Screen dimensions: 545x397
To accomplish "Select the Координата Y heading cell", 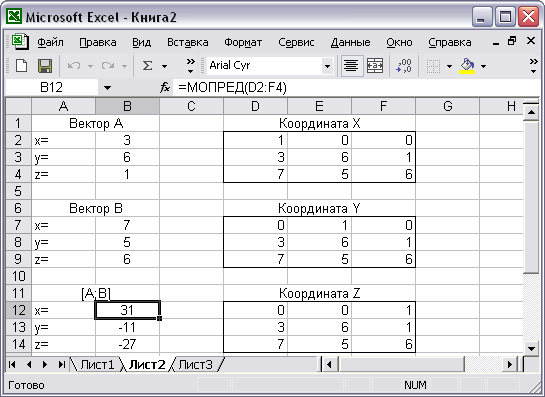I will pyautogui.click(x=319, y=208).
